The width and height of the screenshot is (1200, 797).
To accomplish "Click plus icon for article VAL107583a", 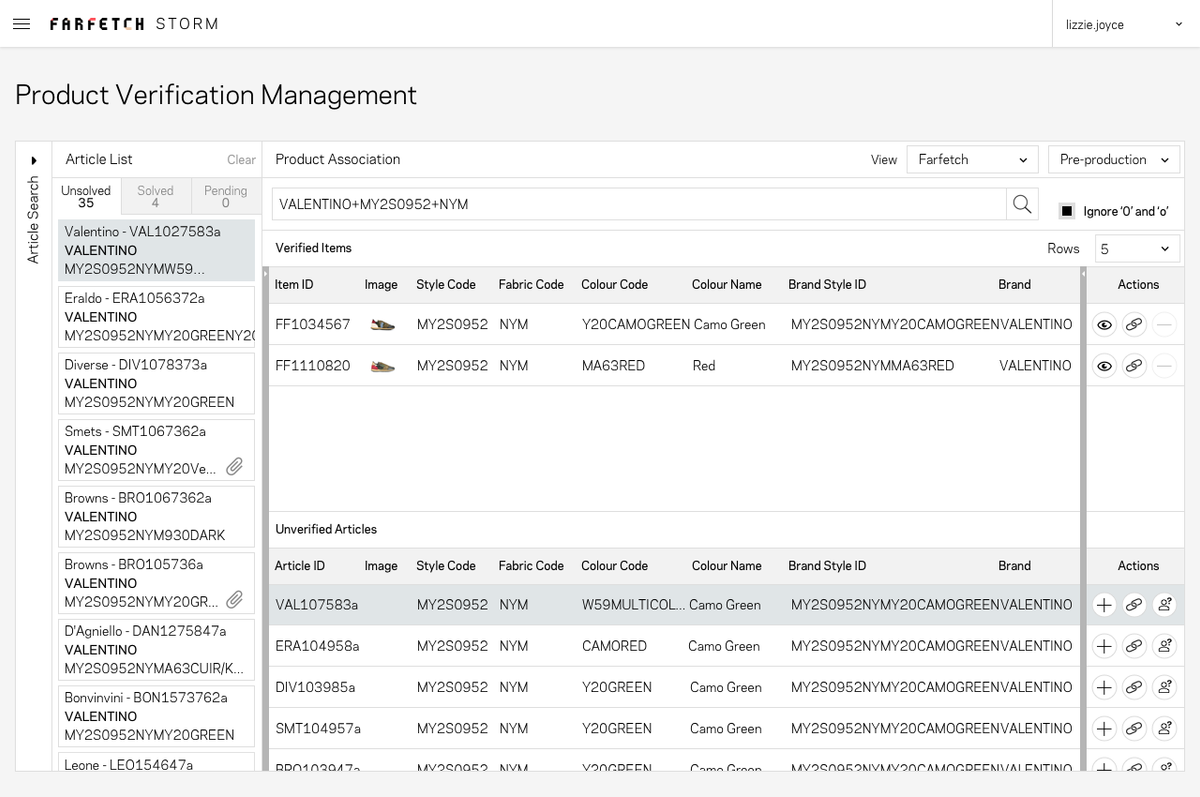I will pyautogui.click(x=1104, y=605).
